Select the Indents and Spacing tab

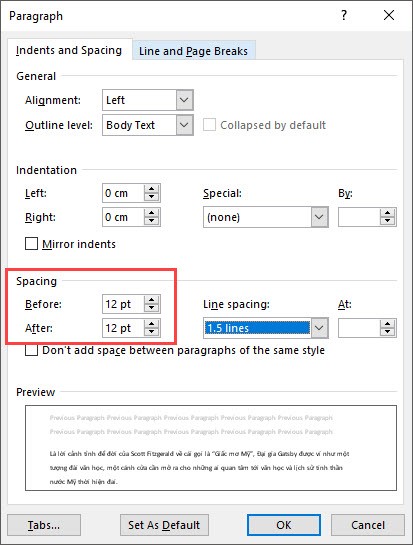(x=69, y=50)
